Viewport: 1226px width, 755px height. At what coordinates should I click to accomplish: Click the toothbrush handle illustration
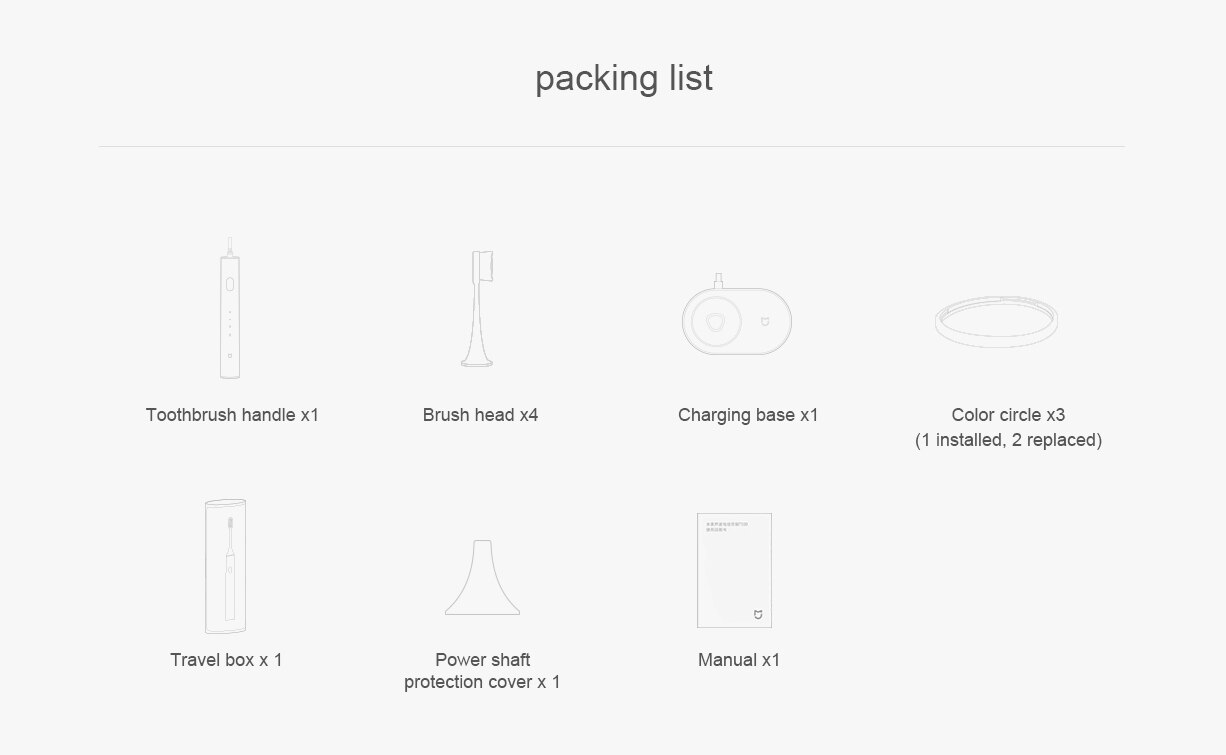(230, 308)
